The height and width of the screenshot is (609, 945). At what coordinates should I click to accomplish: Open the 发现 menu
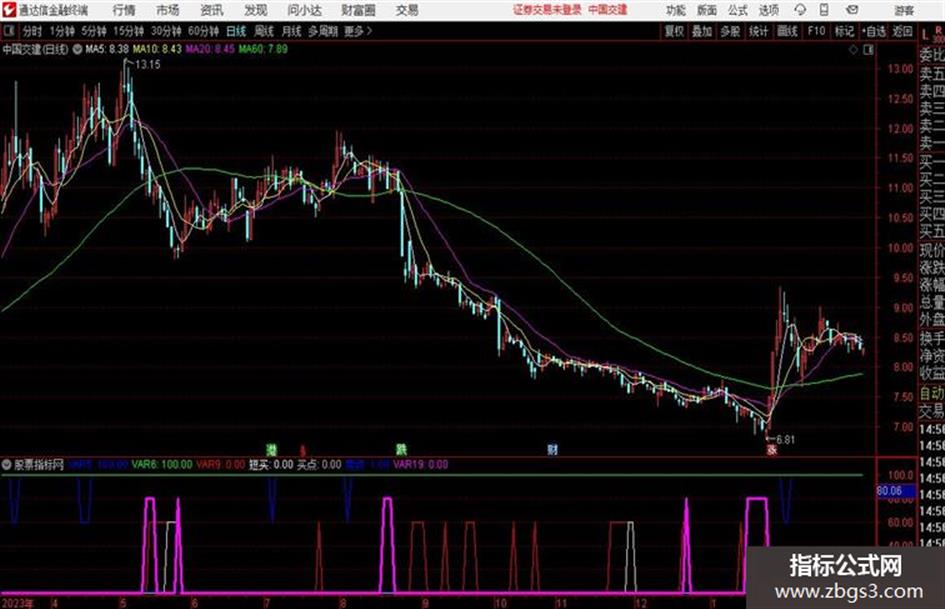tap(256, 10)
